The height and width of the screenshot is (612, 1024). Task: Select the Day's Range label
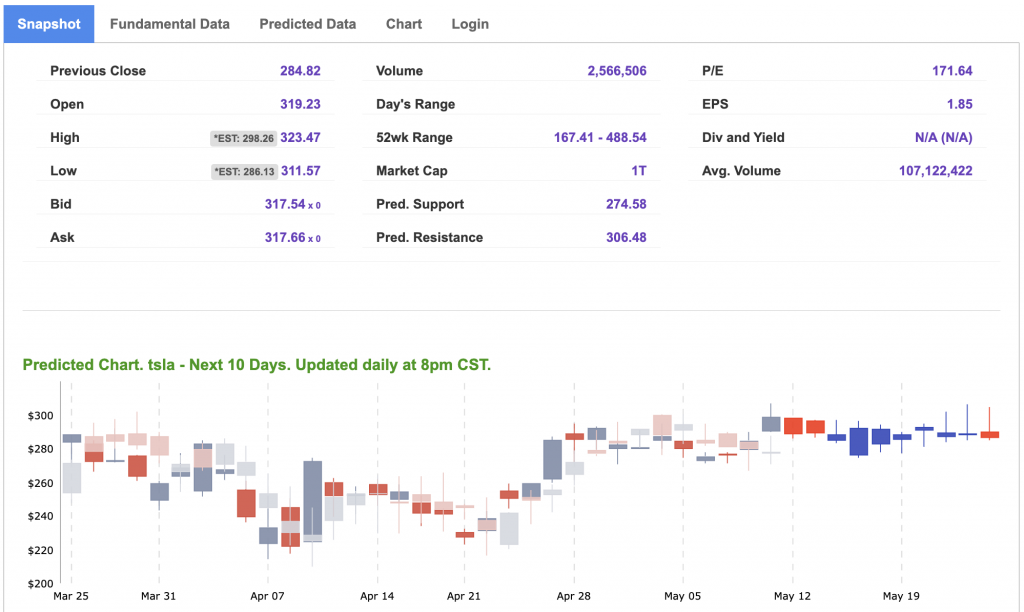(x=415, y=104)
